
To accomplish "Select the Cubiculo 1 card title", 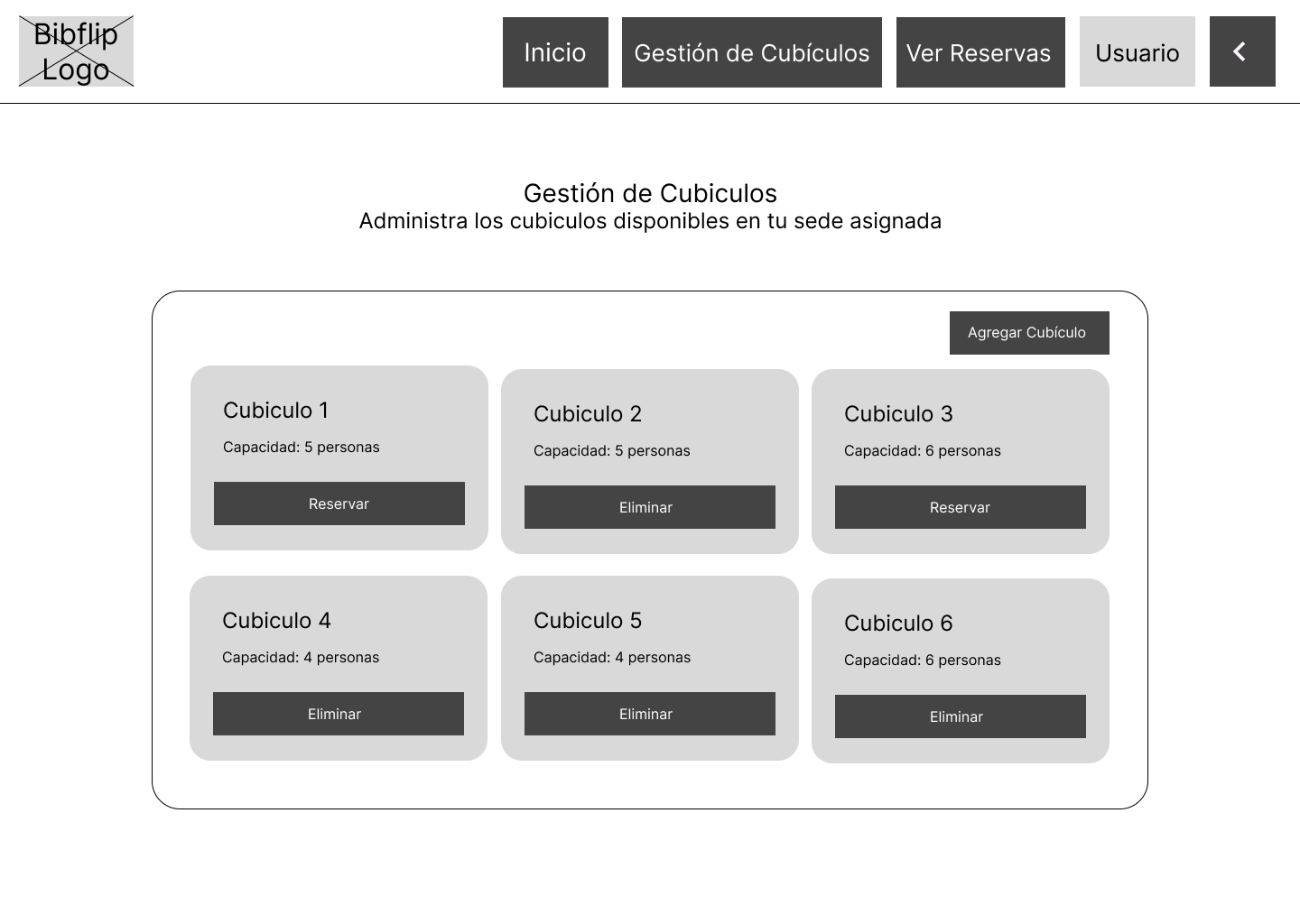I will point(275,411).
